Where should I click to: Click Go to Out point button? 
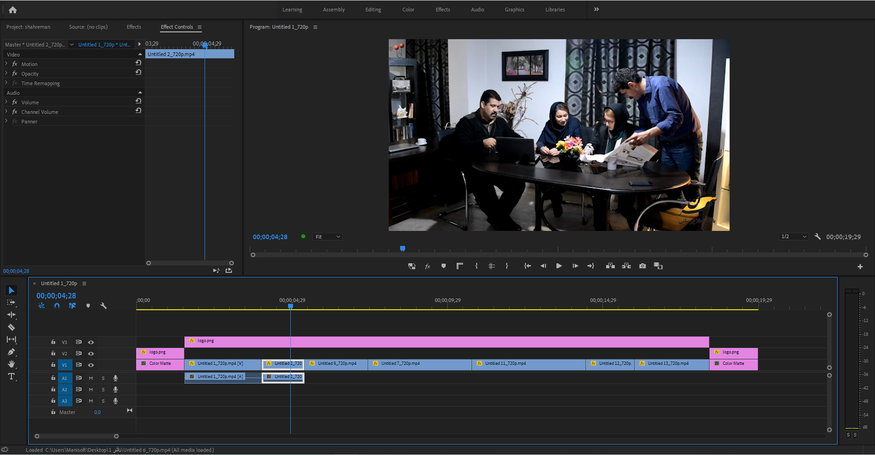click(590, 266)
